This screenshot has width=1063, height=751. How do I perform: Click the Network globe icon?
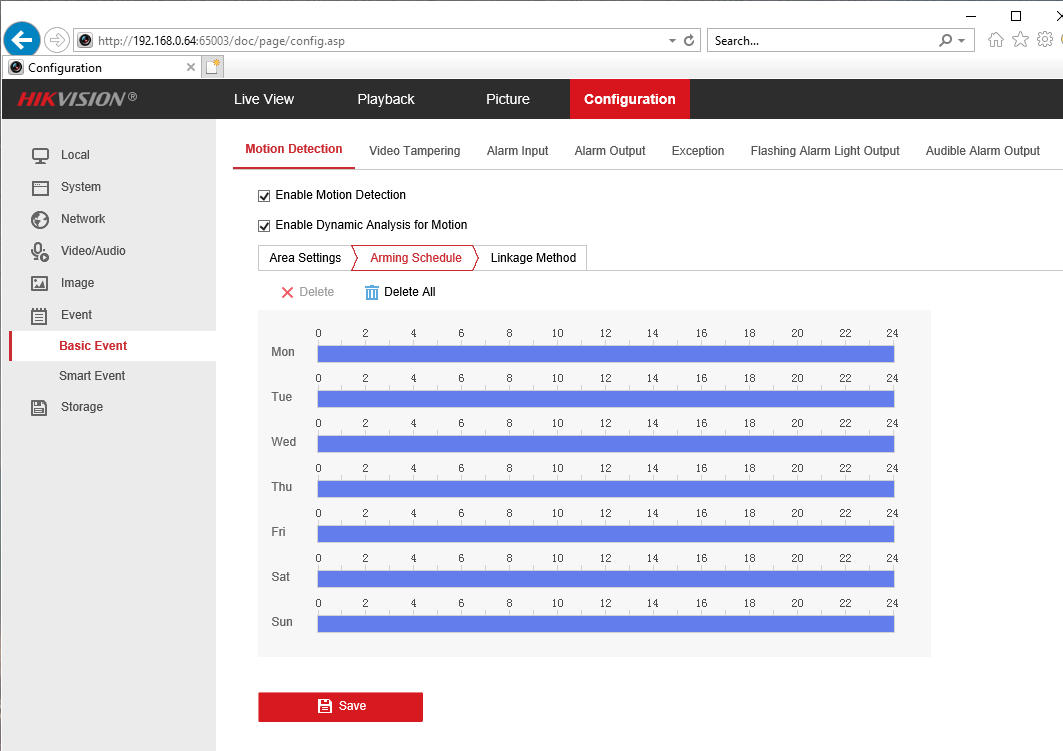click(40, 219)
